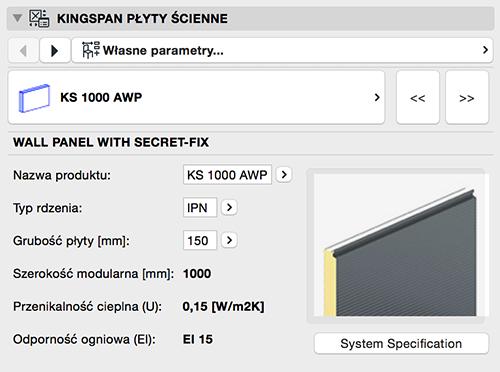Switch to next product with >> button
This screenshot has height=372, width=500.
tap(467, 98)
